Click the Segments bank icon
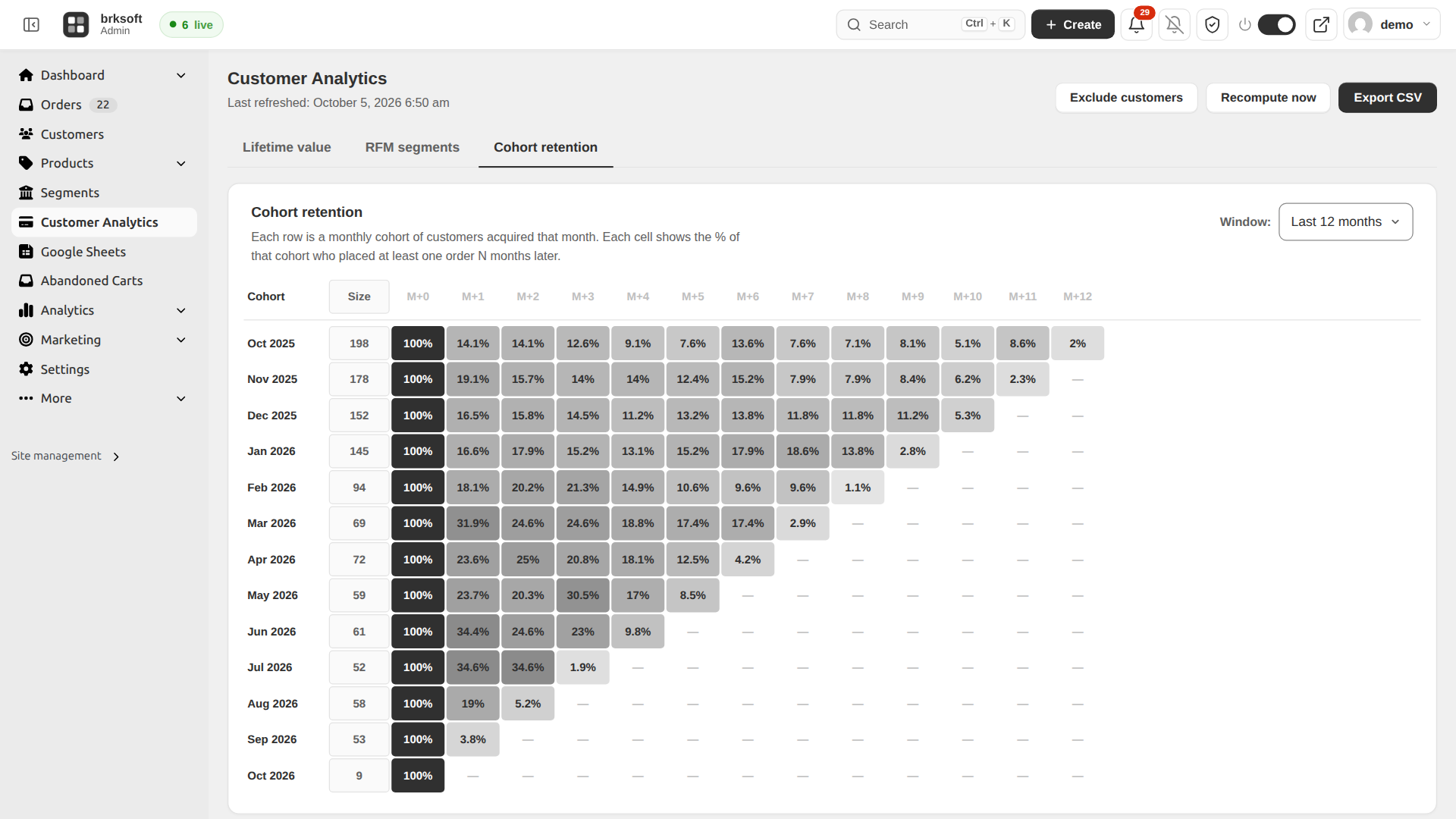 26,193
